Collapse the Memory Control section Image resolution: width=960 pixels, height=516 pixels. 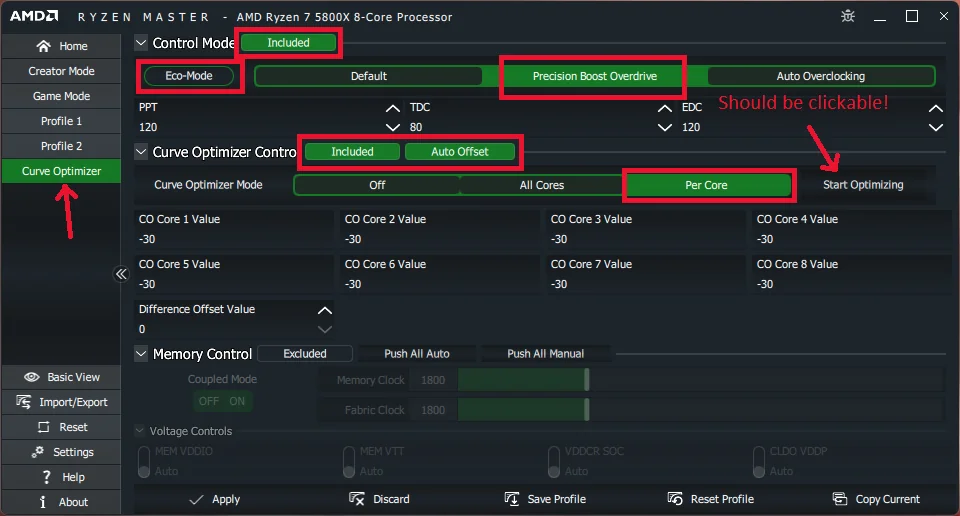point(141,354)
